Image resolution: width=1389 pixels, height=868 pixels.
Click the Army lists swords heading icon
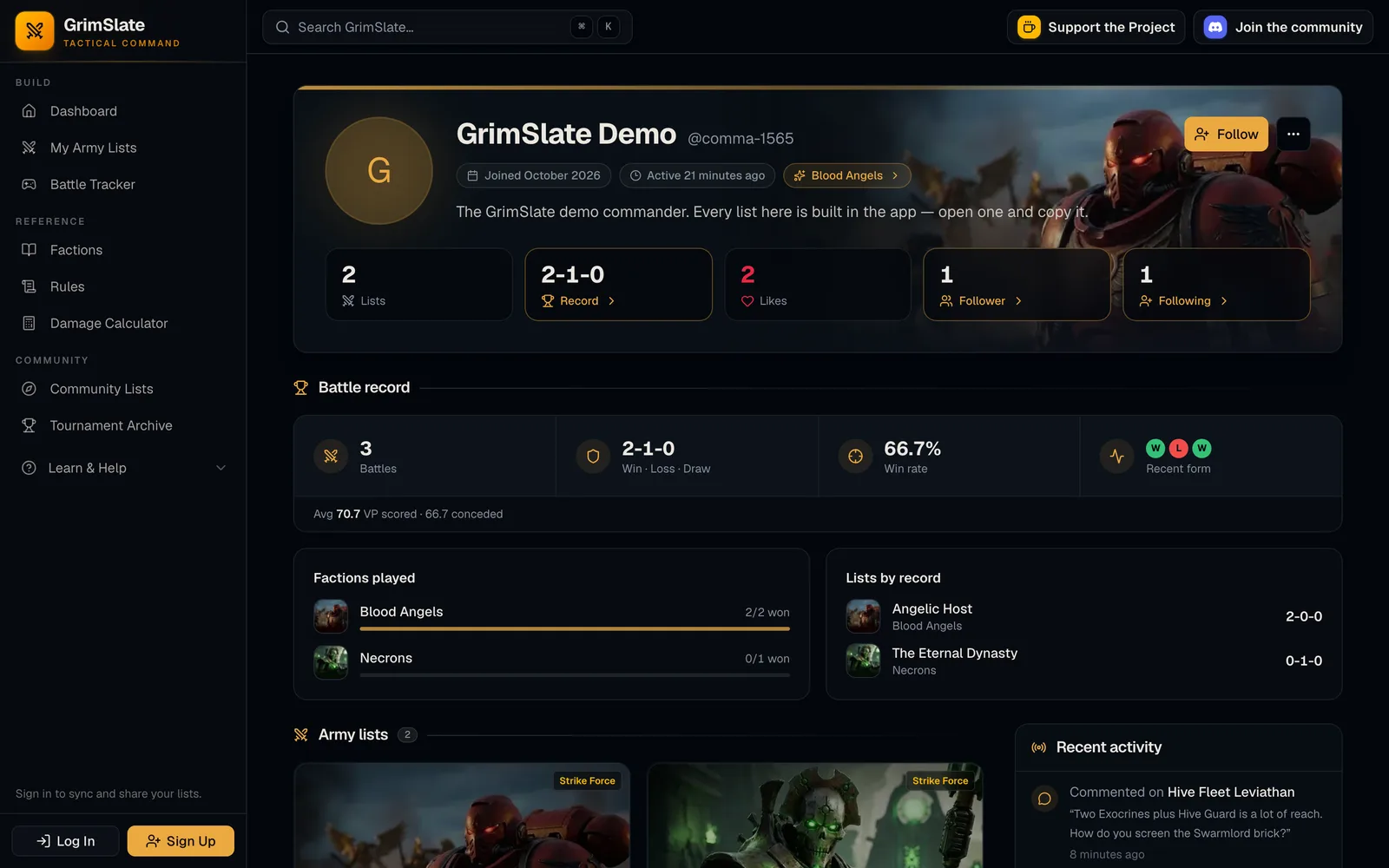click(x=301, y=735)
